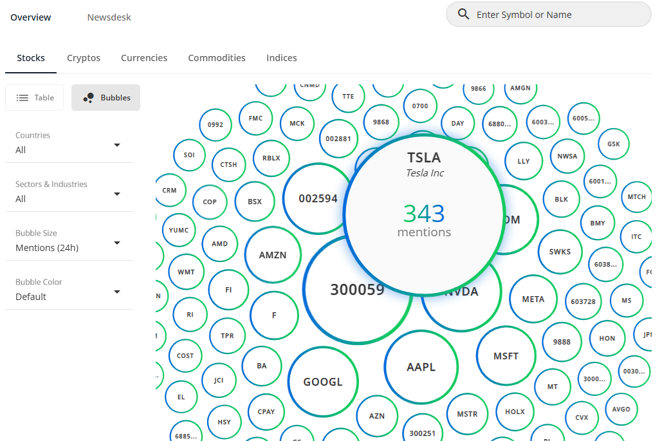The width and height of the screenshot is (660, 441).
Task: Switch to the Cryptos tab
Action: (83, 58)
